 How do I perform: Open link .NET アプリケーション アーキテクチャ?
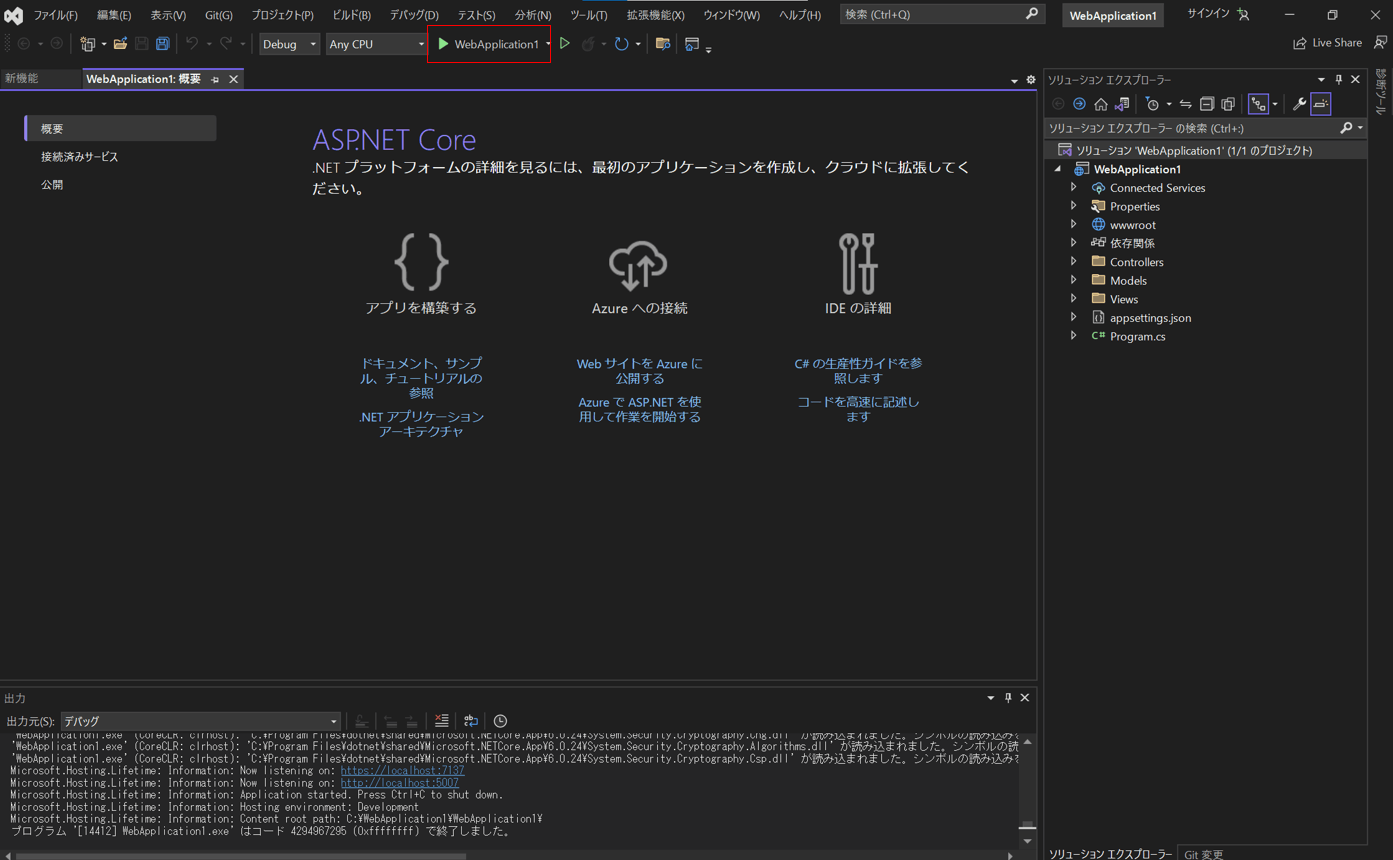(x=421, y=424)
